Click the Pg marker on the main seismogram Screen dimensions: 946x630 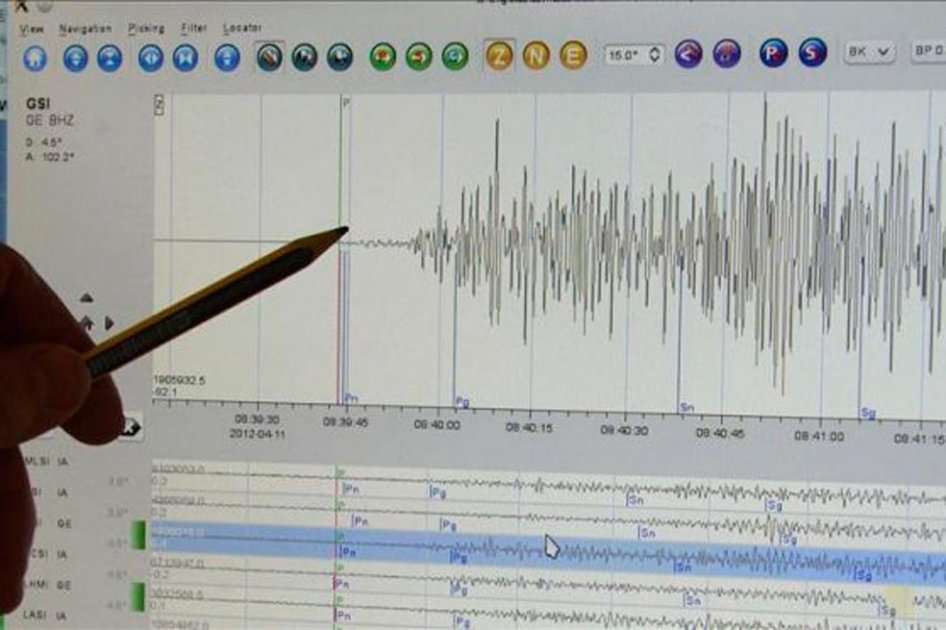tap(462, 402)
